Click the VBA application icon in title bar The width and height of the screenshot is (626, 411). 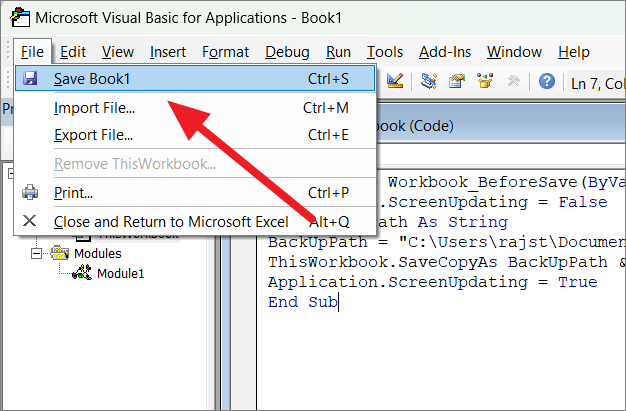20,18
